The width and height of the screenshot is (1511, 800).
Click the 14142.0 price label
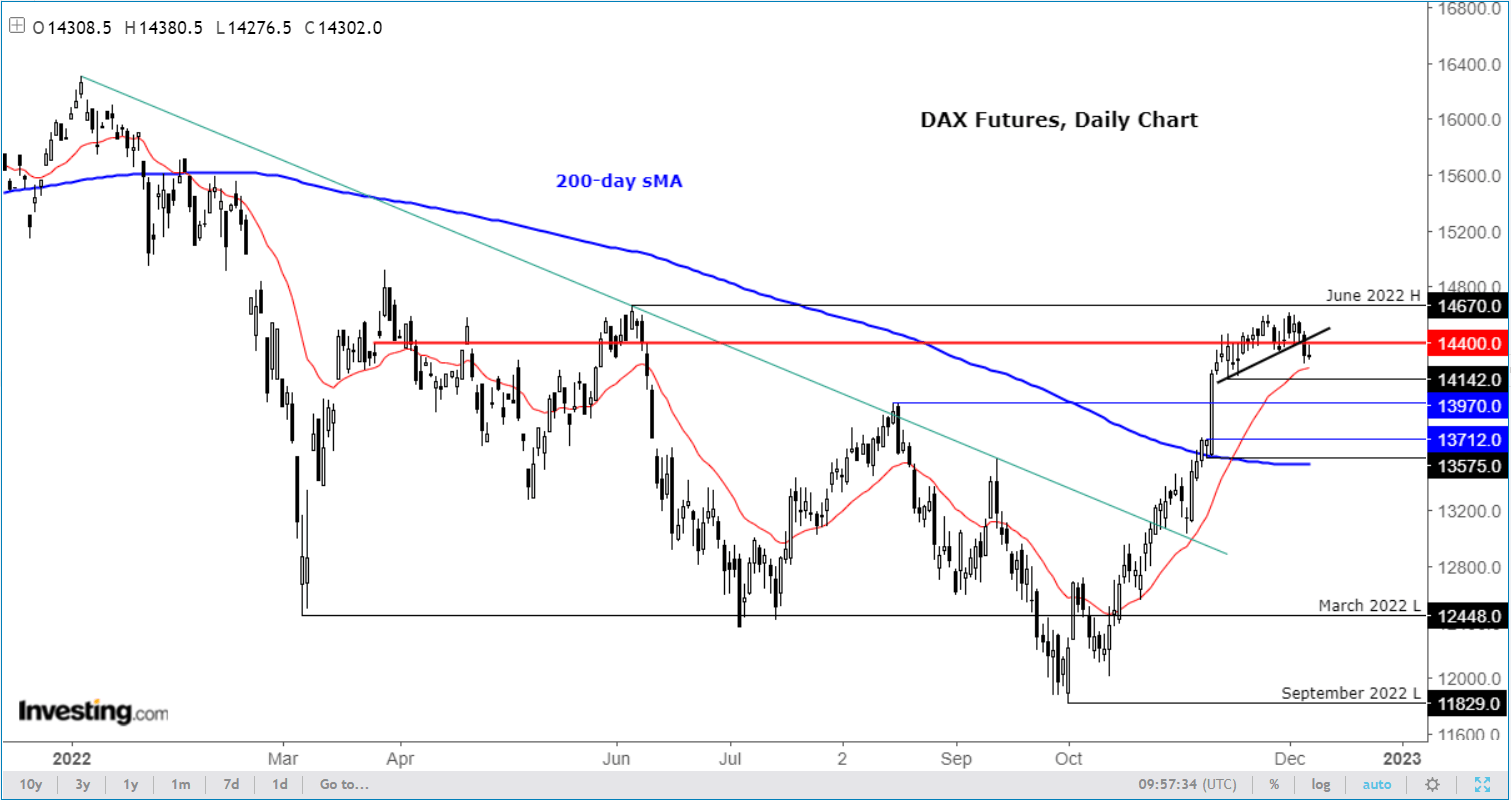point(1469,380)
